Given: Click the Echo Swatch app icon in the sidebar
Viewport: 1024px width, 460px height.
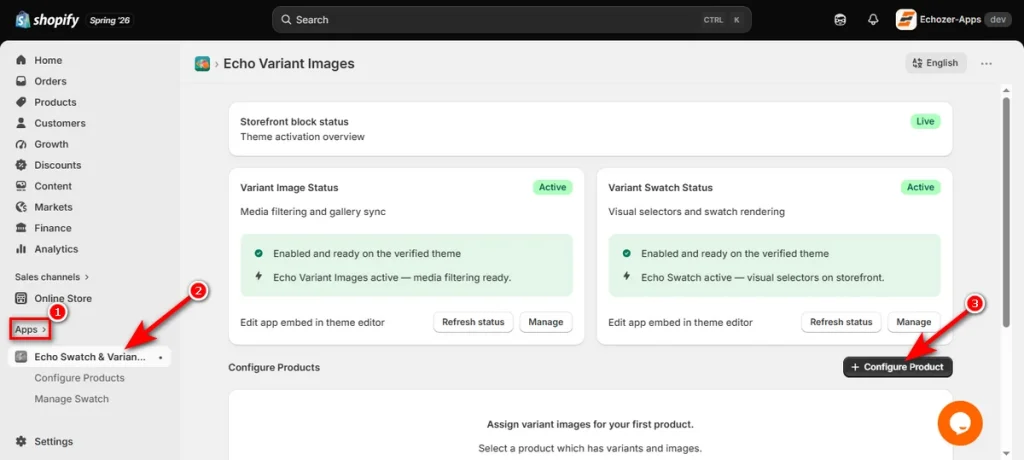Looking at the screenshot, I should [x=21, y=357].
